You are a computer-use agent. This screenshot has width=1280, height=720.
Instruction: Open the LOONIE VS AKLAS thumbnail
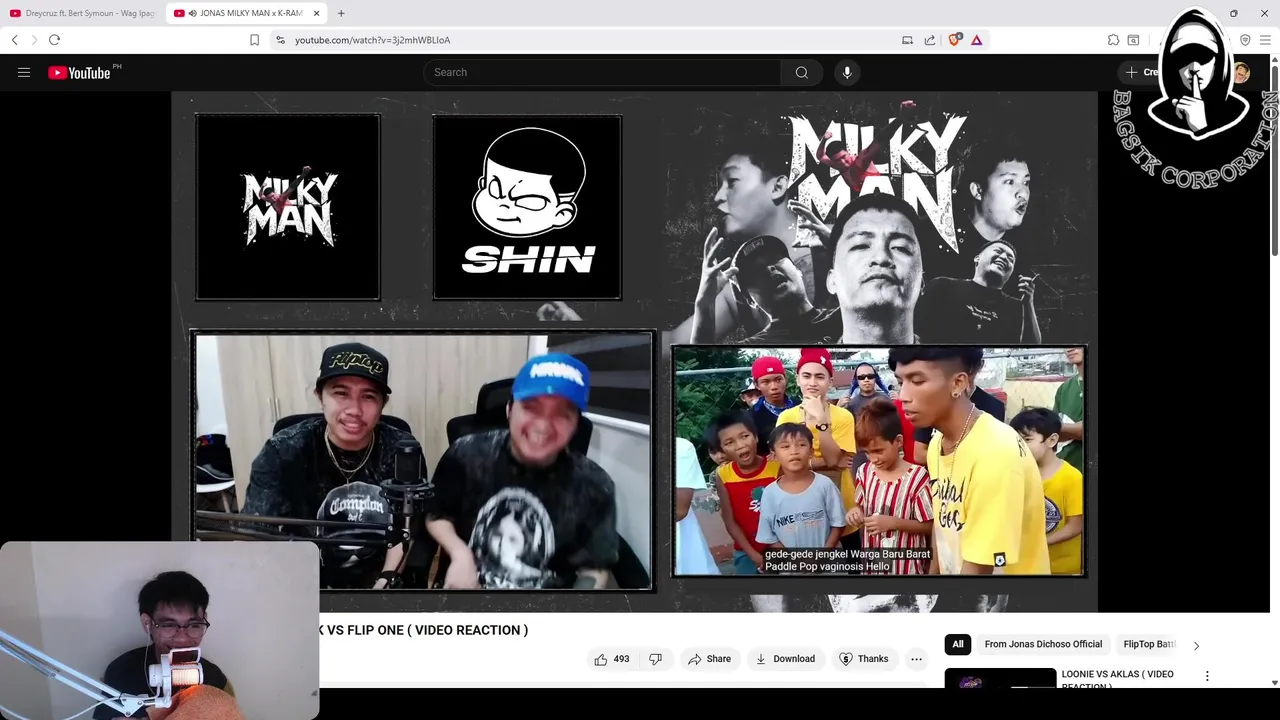pyautogui.click(x=1000, y=678)
